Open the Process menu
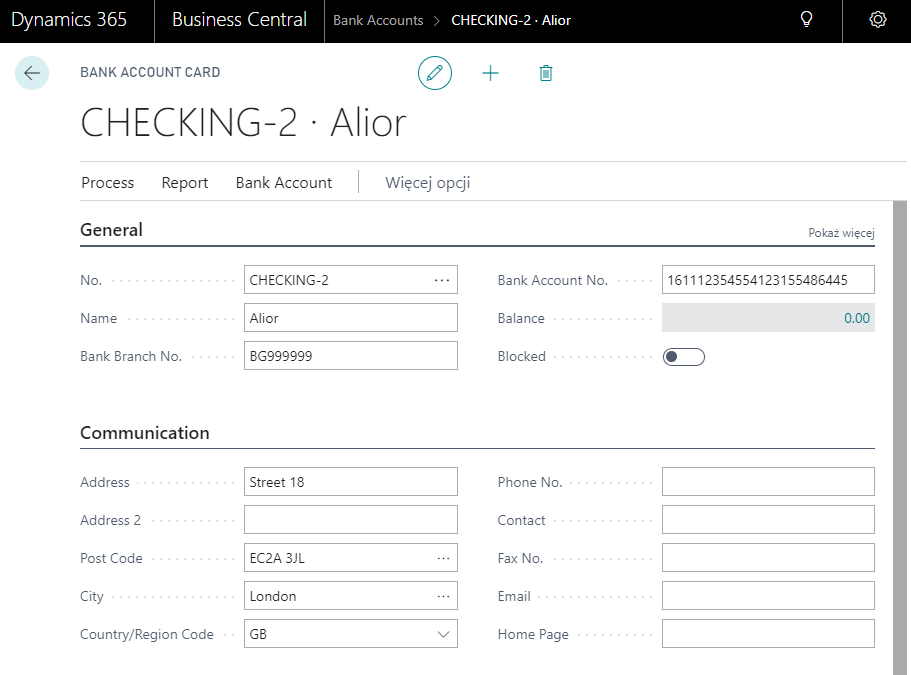This screenshot has height=675, width=911. (x=107, y=183)
